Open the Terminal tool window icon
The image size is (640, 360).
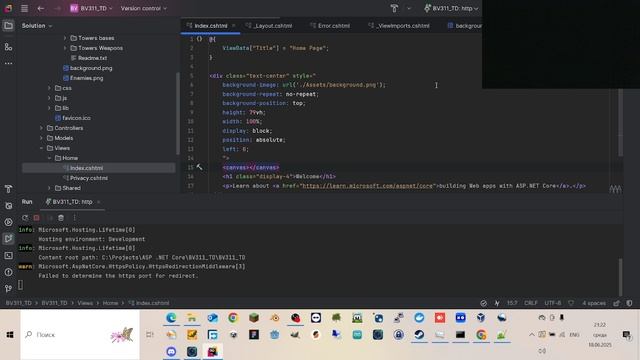coord(8,256)
